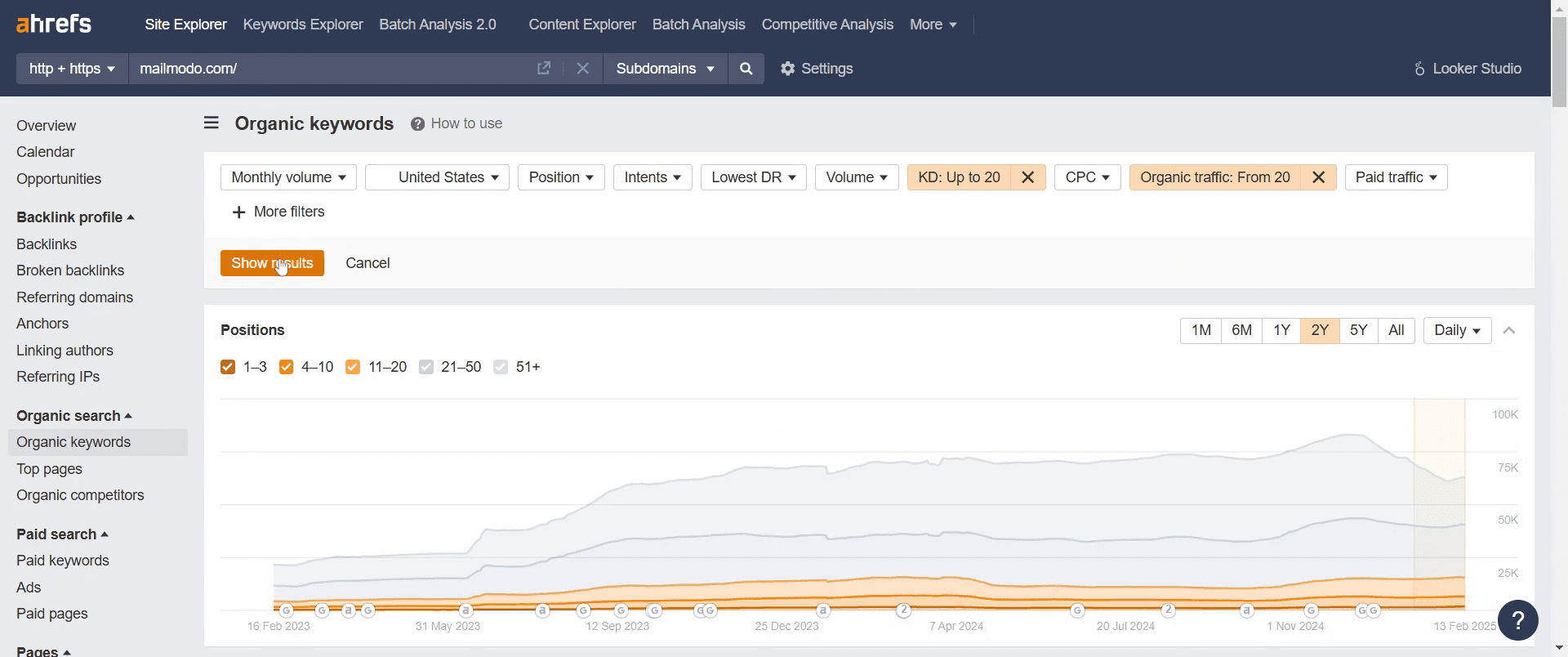This screenshot has width=1568, height=657.
Task: Click the Show results button
Action: (272, 263)
